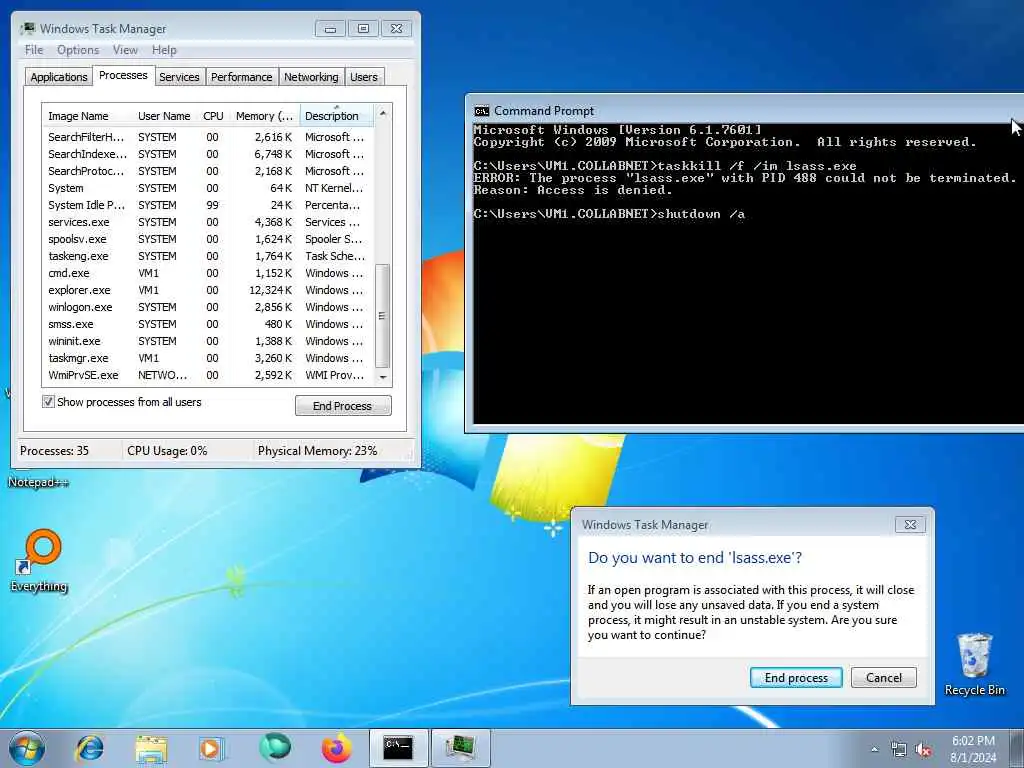Open Windows Media Player taskbar icon
This screenshot has width=1024, height=768.
(211, 748)
